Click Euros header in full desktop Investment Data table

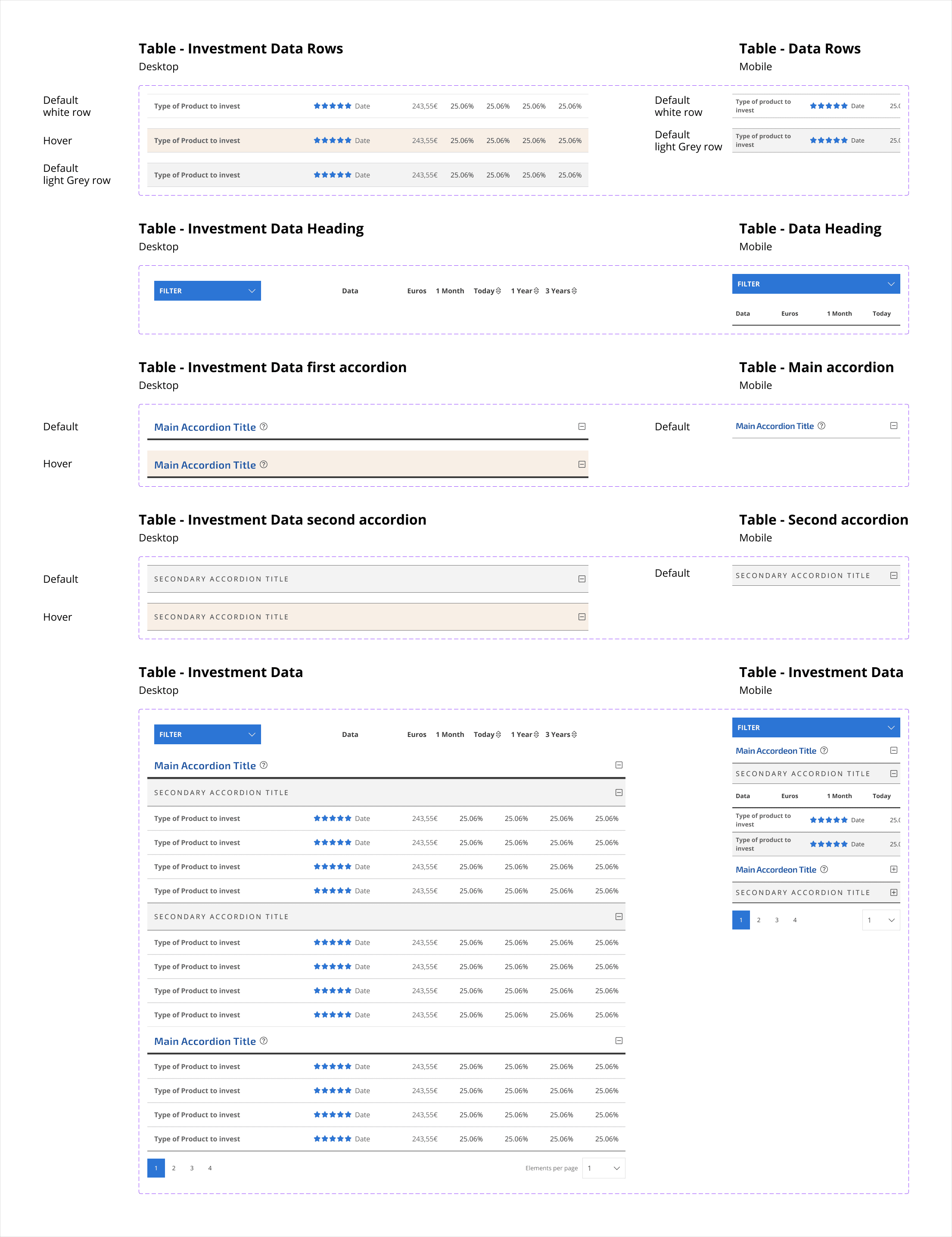[417, 734]
